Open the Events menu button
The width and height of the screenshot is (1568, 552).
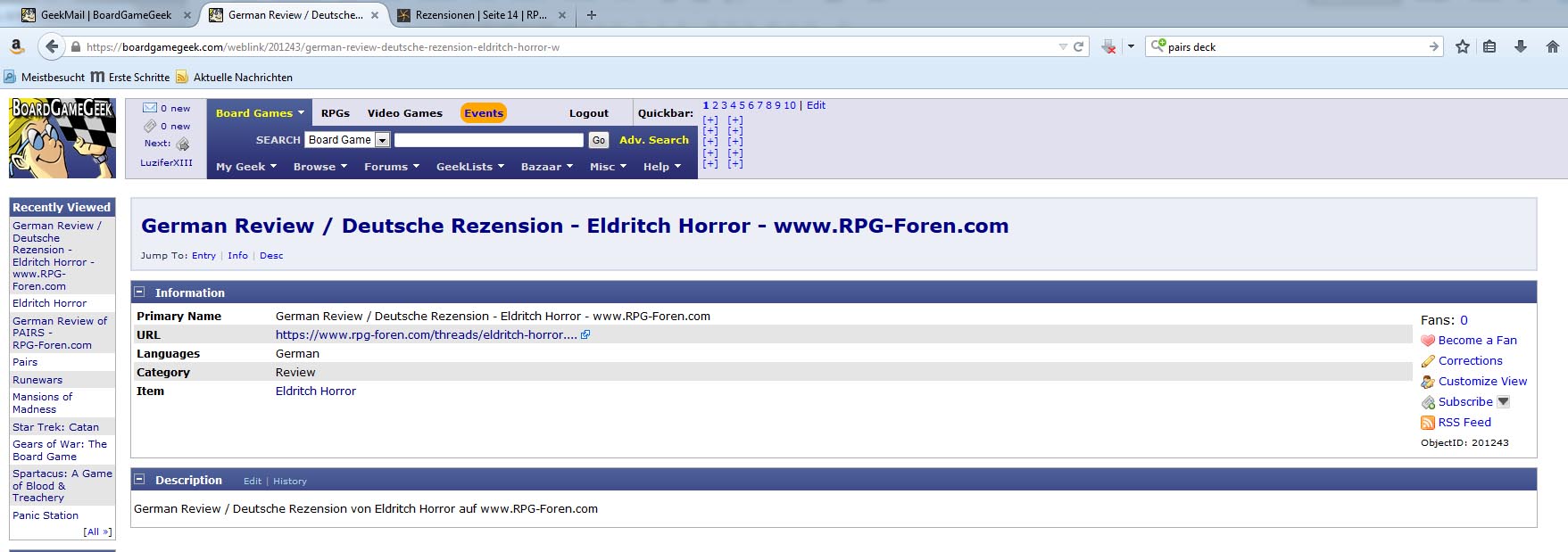coord(484,113)
